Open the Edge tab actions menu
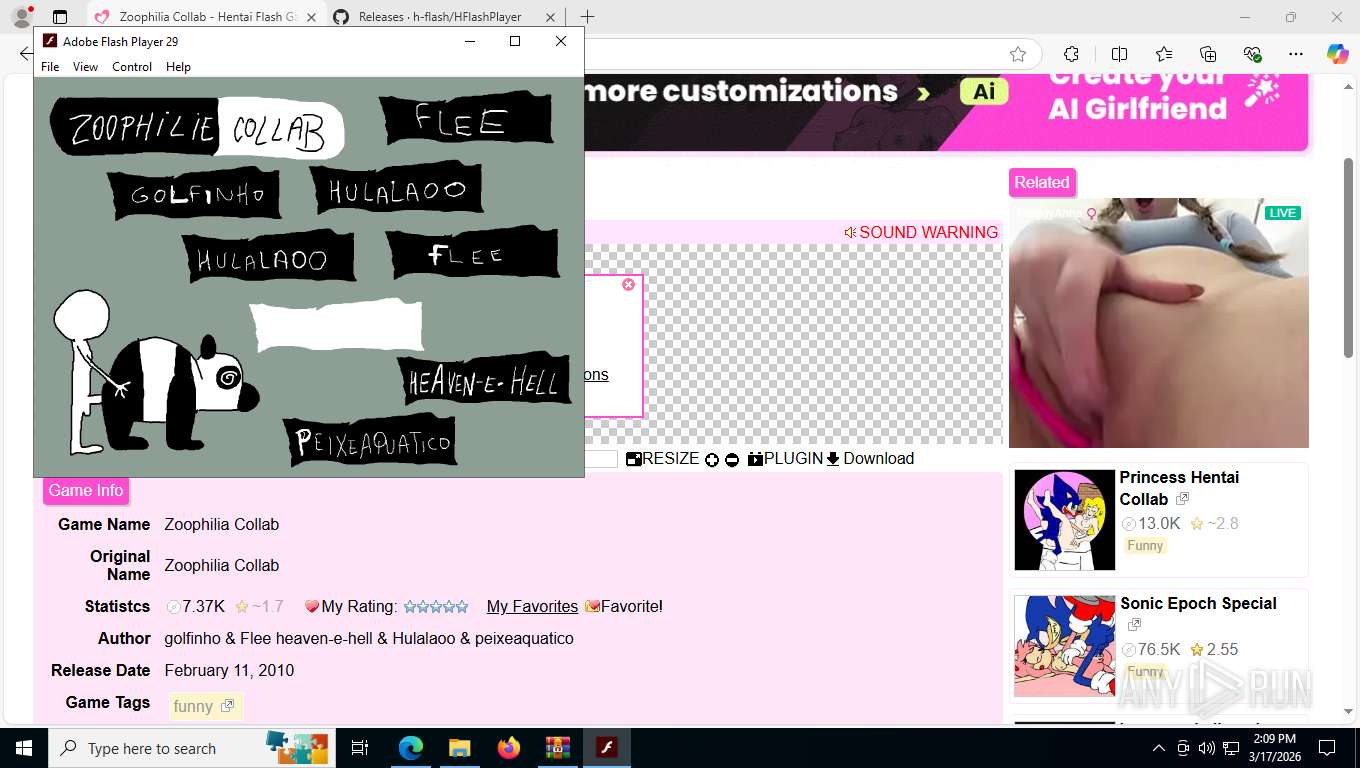The image size is (1360, 768). pos(60,17)
